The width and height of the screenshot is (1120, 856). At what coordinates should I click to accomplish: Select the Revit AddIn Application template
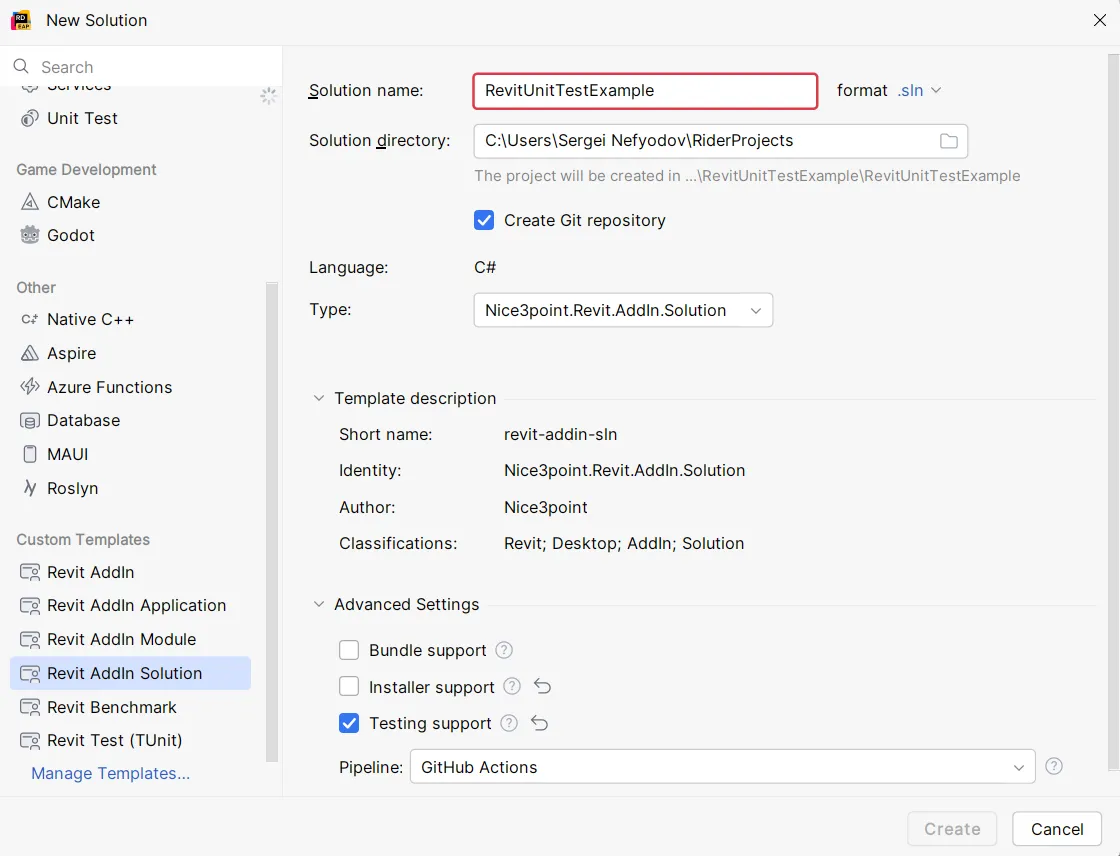(131, 606)
